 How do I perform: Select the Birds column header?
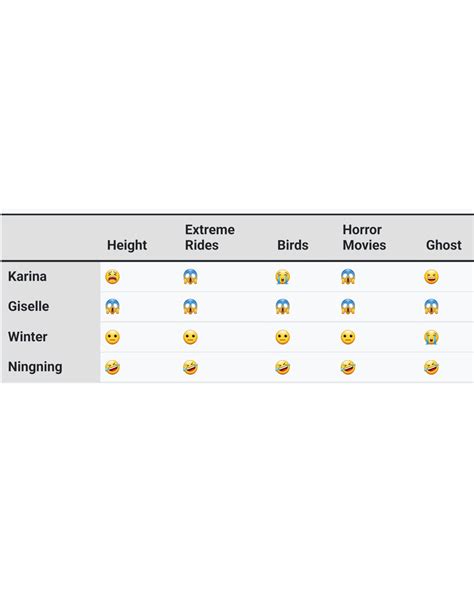click(293, 245)
